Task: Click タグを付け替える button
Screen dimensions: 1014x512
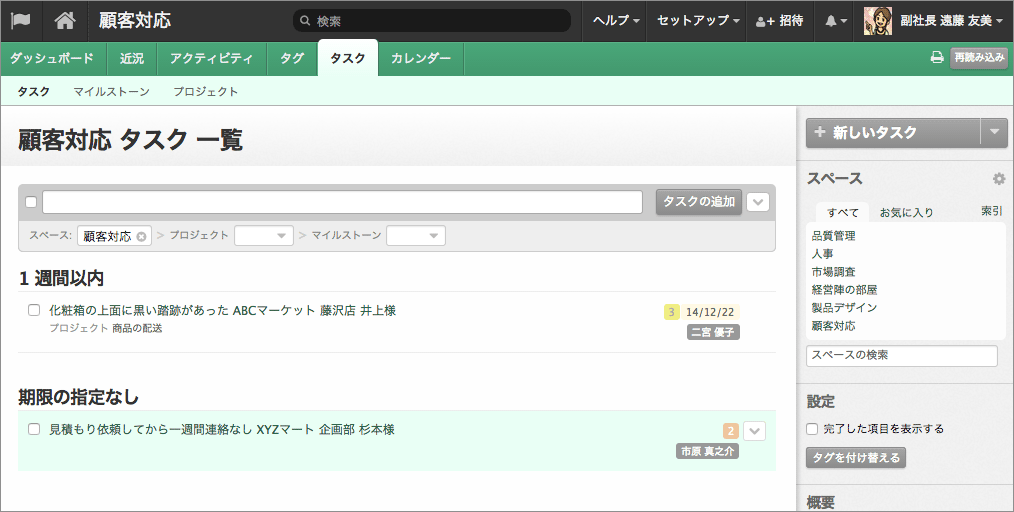Action: tap(856, 458)
